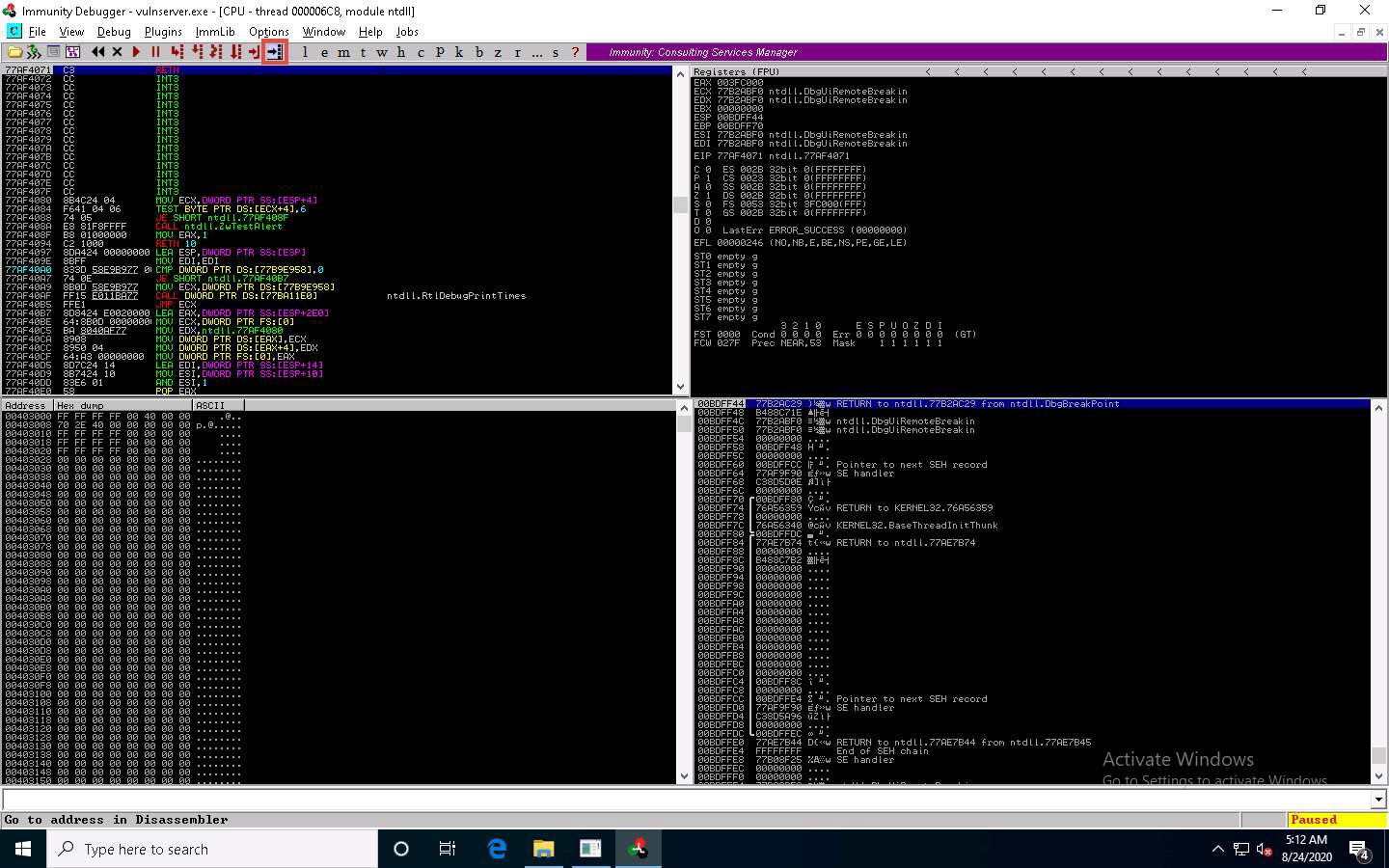The width and height of the screenshot is (1389, 868).
Task: Open the Windows Start menu
Action: 23,849
